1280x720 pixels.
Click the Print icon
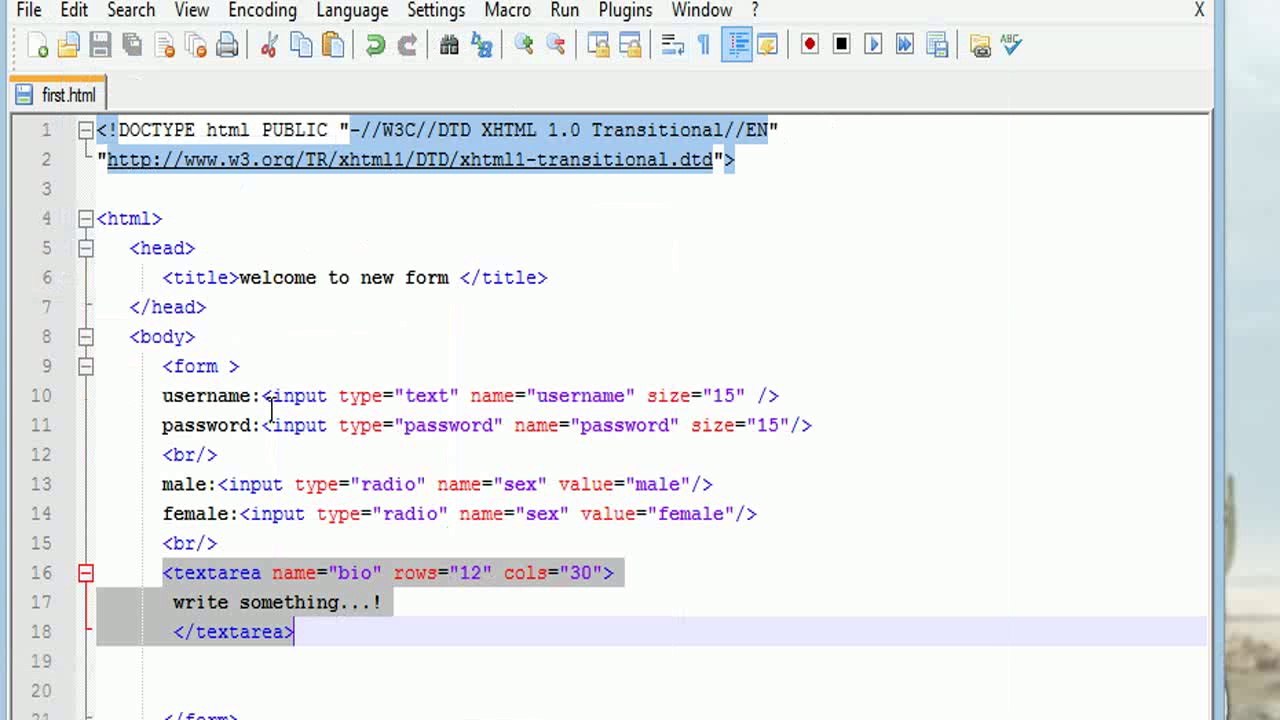[228, 45]
